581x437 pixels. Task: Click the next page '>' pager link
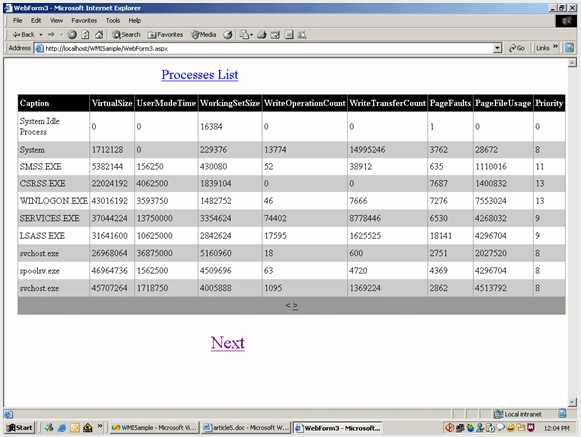tap(295, 306)
